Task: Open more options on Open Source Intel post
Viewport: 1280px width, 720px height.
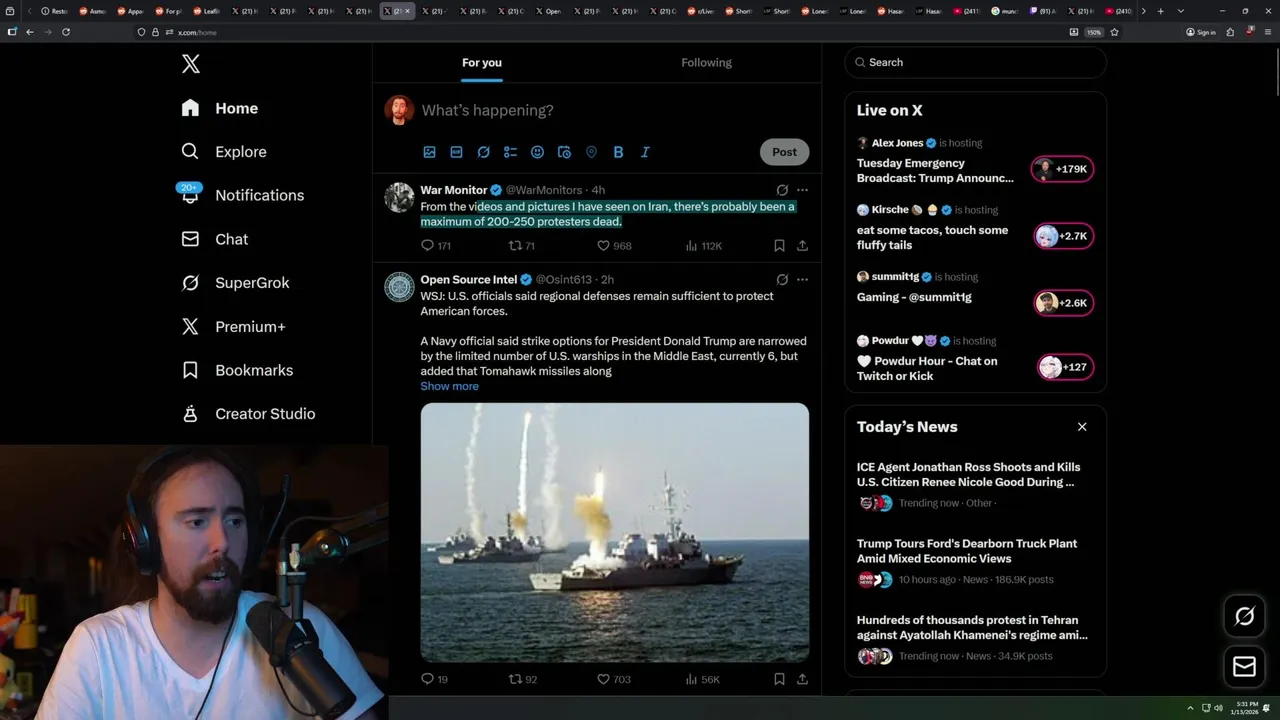Action: pos(802,280)
